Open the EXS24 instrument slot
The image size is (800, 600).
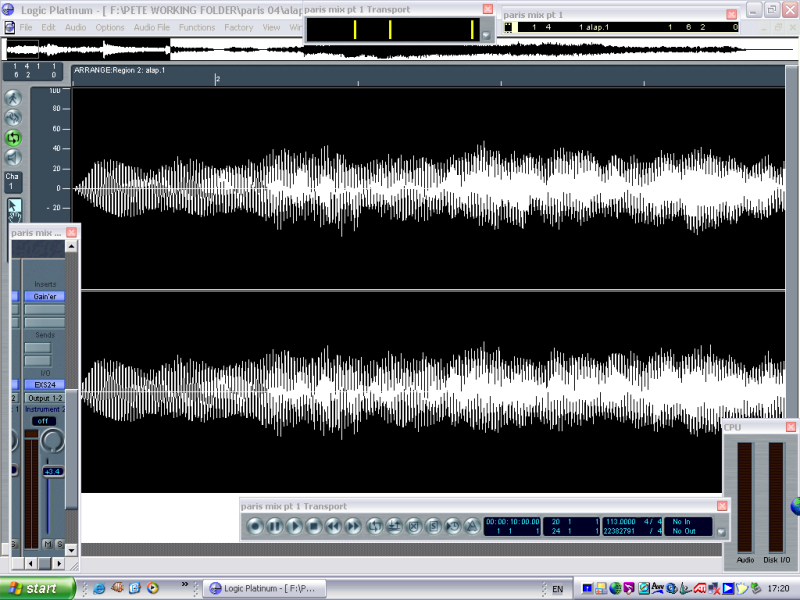pyautogui.click(x=44, y=384)
